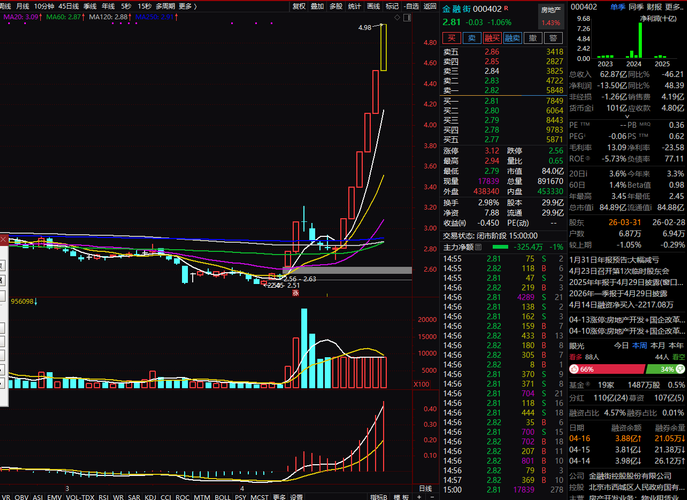The width and height of the screenshot is (687, 500).
Task: Click the 返回 return button
Action: 430,6
